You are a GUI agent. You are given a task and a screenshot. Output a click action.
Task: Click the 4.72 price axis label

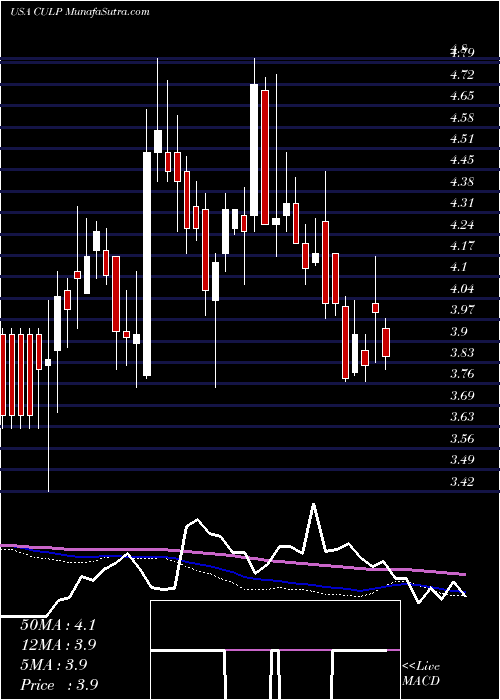click(462, 74)
